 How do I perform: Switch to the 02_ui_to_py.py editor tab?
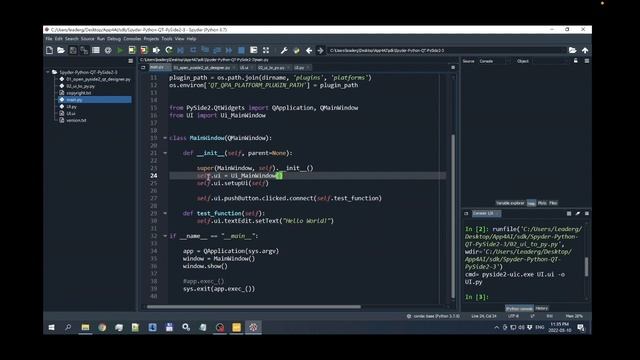[x=273, y=67]
